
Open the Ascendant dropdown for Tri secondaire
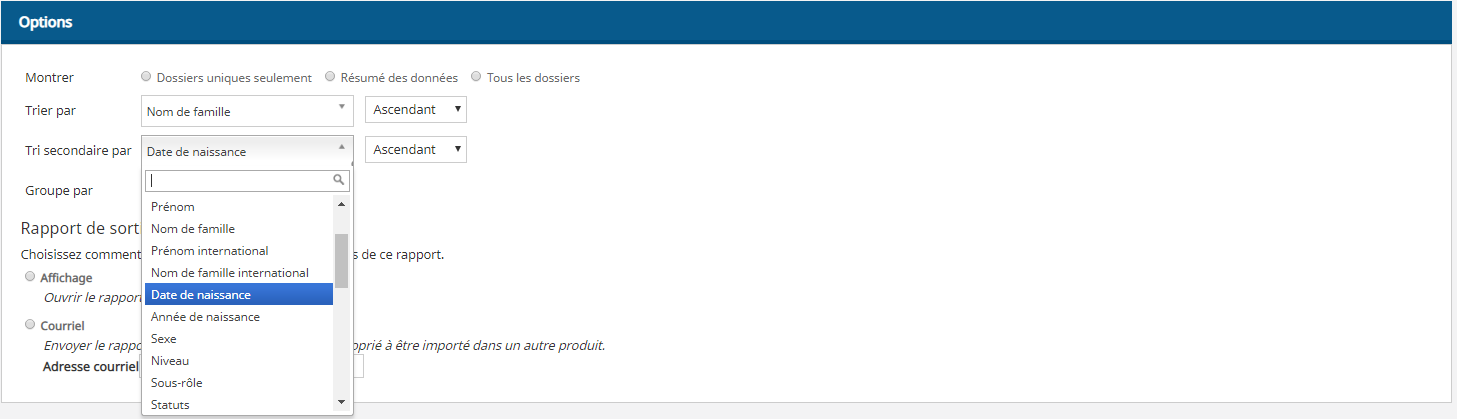click(416, 150)
